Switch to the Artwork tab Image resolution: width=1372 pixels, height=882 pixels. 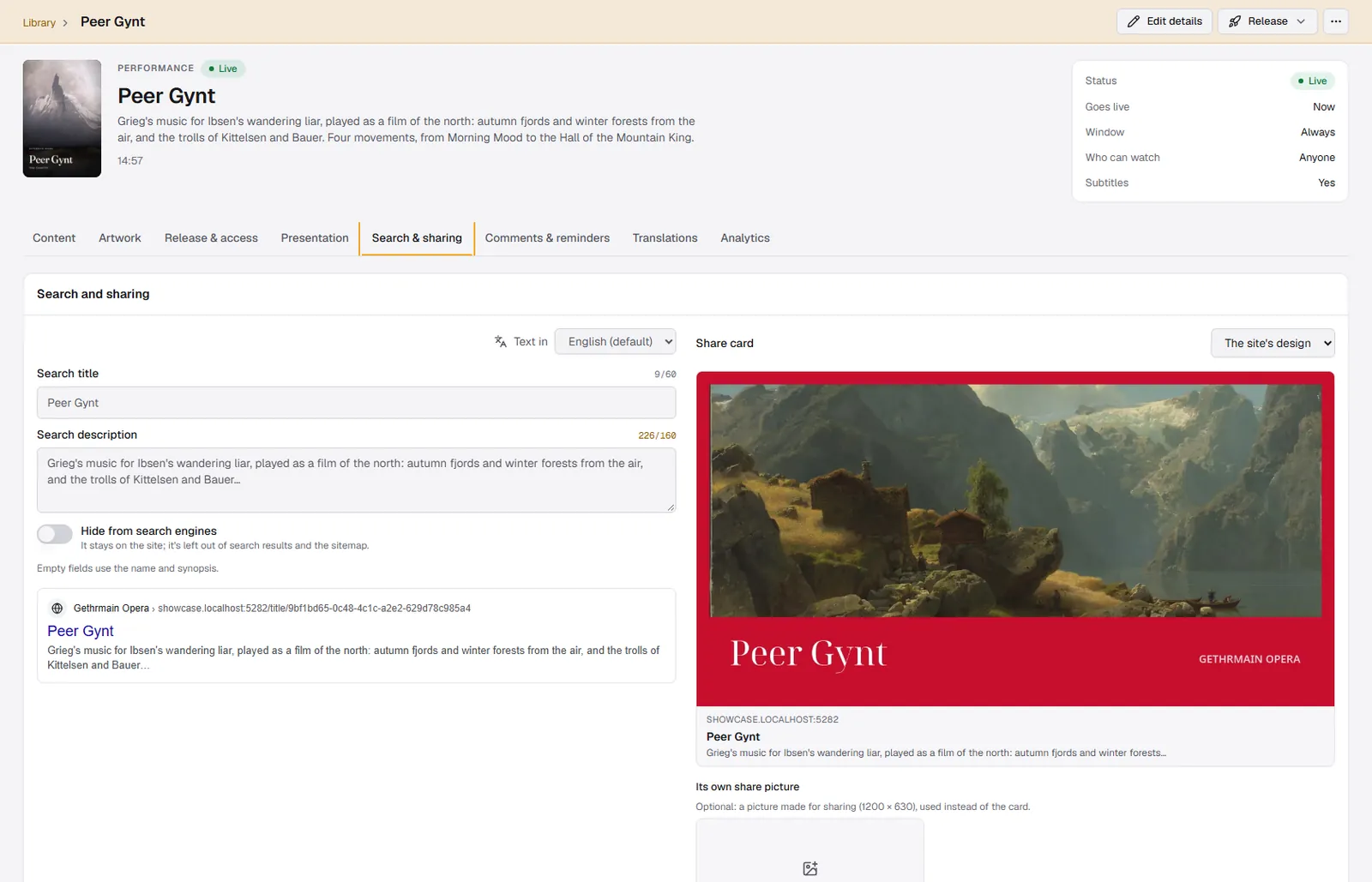(x=120, y=238)
